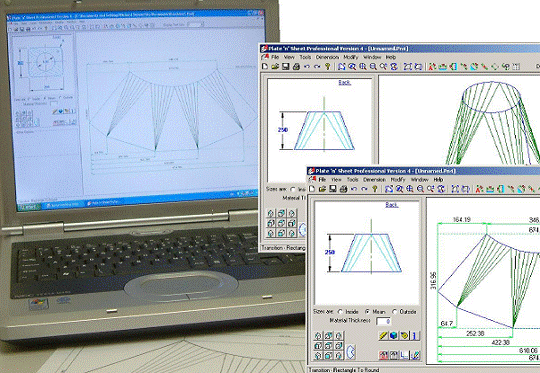The image size is (540, 373).
Task: Click the blue number 1 icon button
Action: click(415, 335)
